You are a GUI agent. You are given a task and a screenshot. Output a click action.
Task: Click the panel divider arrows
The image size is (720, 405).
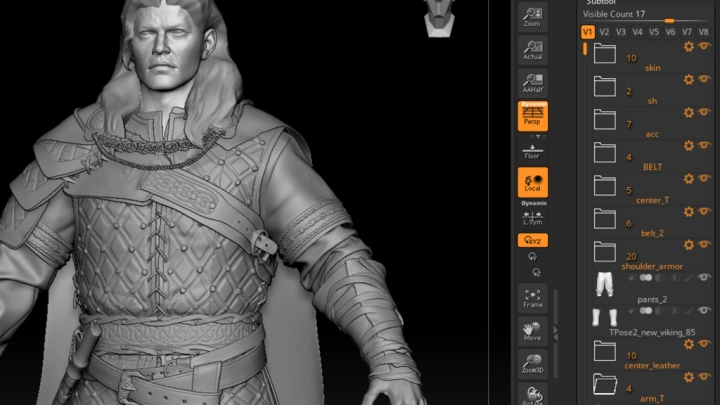pyautogui.click(x=556, y=333)
